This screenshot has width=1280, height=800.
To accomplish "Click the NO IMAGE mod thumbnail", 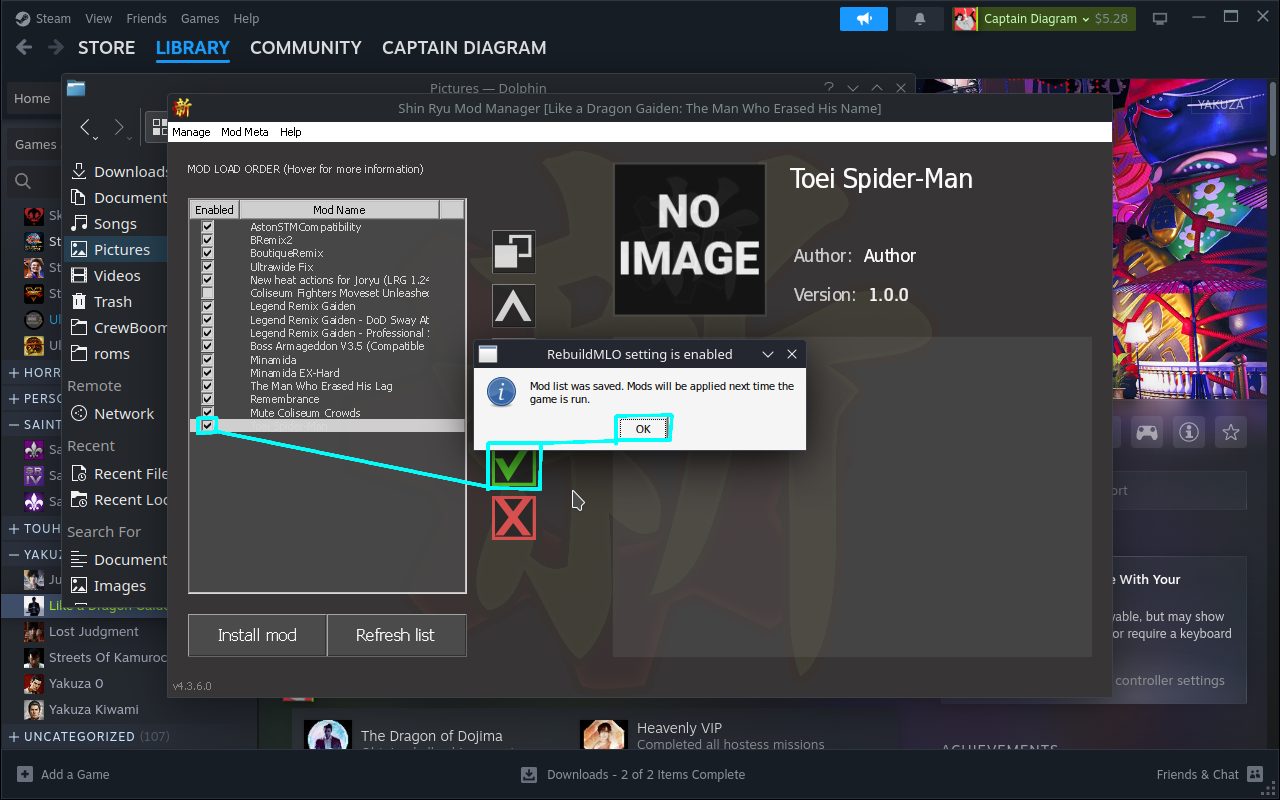I will coord(689,239).
